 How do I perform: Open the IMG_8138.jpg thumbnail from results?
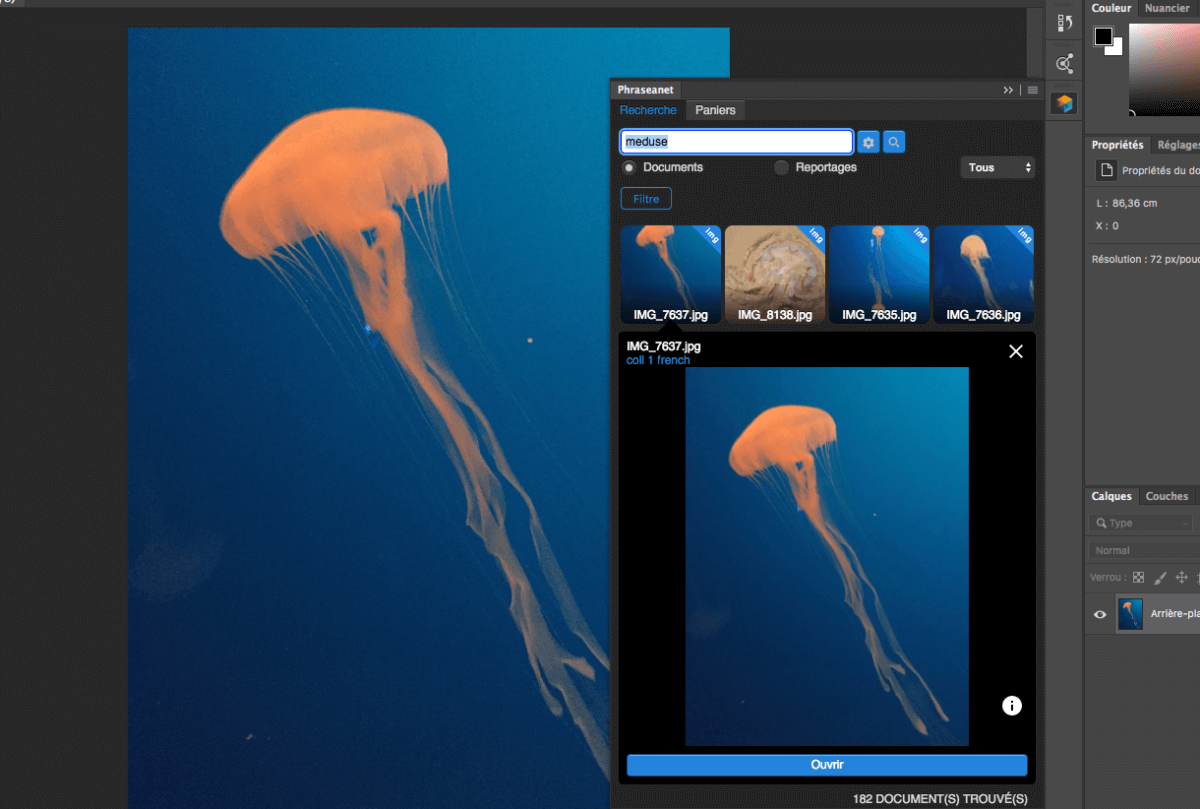point(775,270)
